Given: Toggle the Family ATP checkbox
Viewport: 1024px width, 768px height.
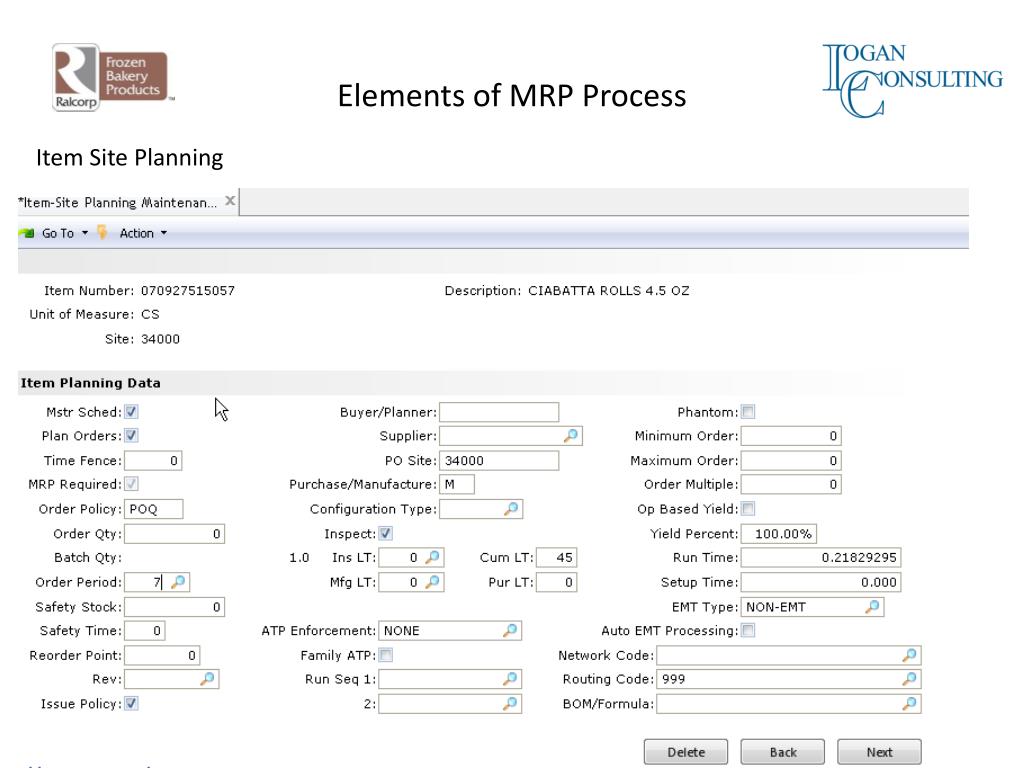Looking at the screenshot, I should [386, 654].
